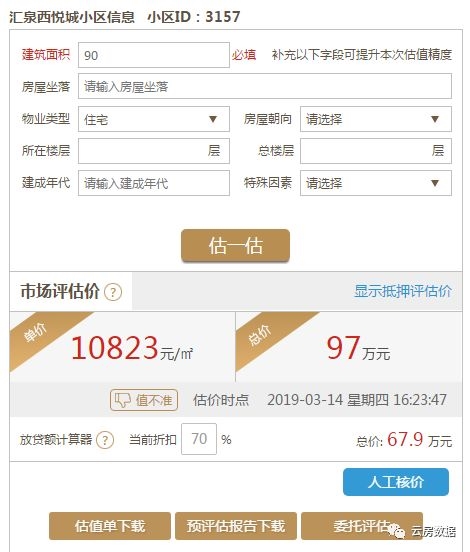
Task: Click the 补充以下字段可提升本次估值精度 hint text
Action: (362, 55)
